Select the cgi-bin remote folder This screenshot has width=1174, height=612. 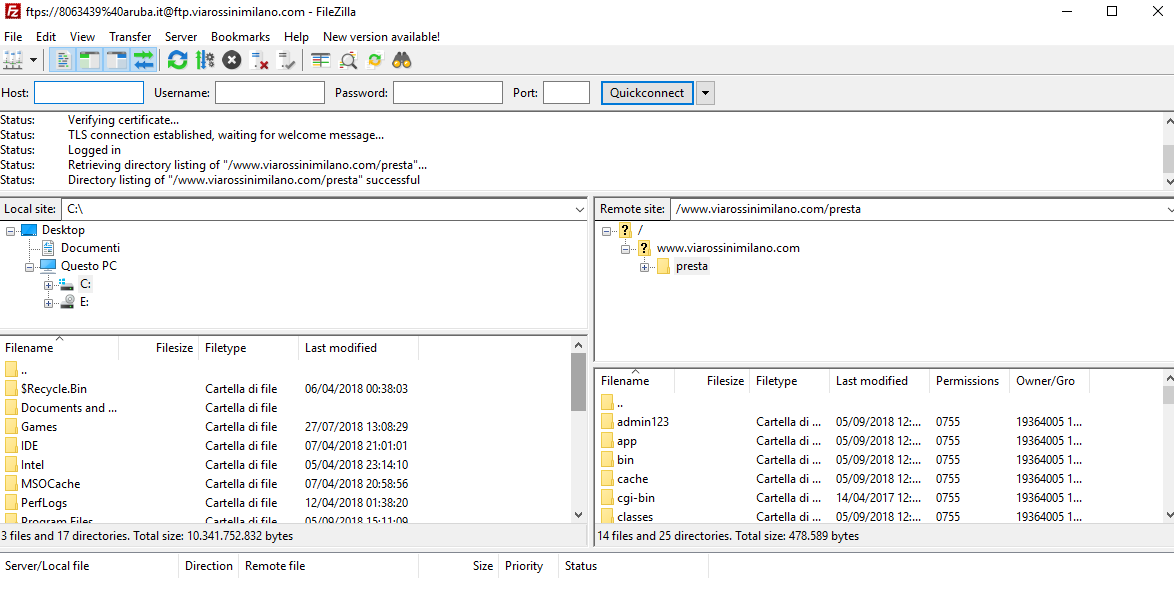[636, 497]
